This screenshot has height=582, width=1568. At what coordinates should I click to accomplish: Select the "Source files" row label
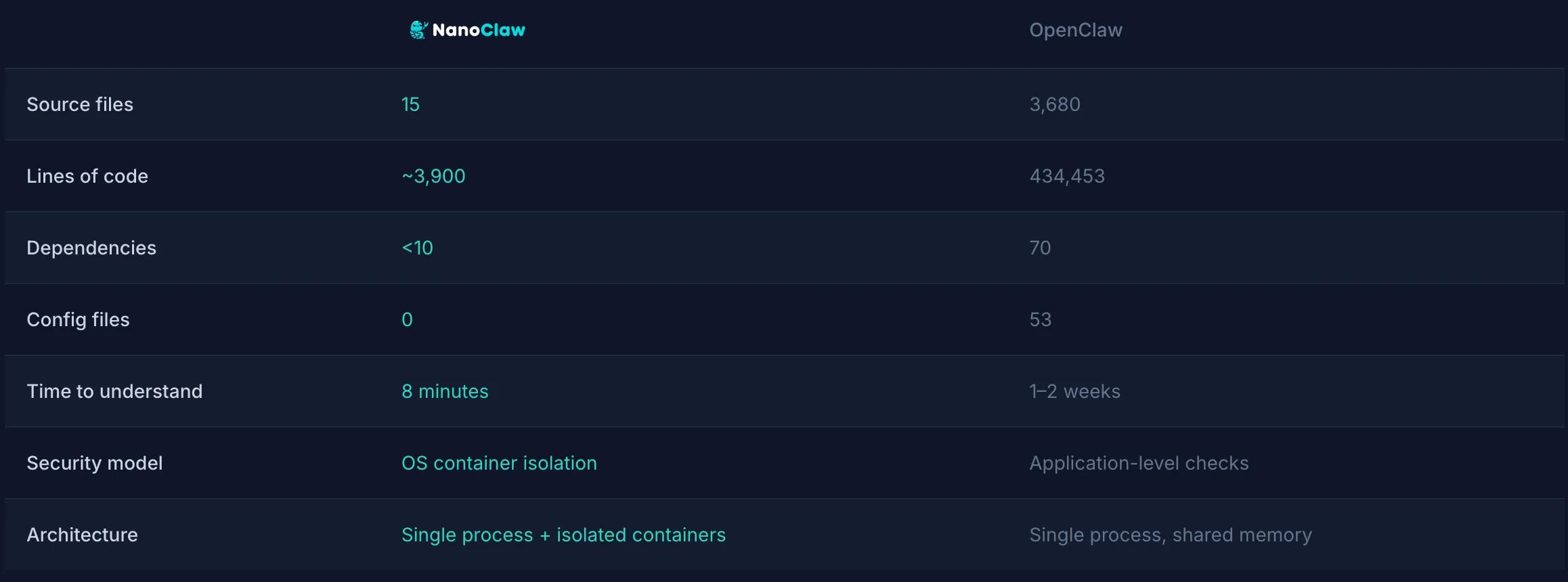tap(80, 104)
